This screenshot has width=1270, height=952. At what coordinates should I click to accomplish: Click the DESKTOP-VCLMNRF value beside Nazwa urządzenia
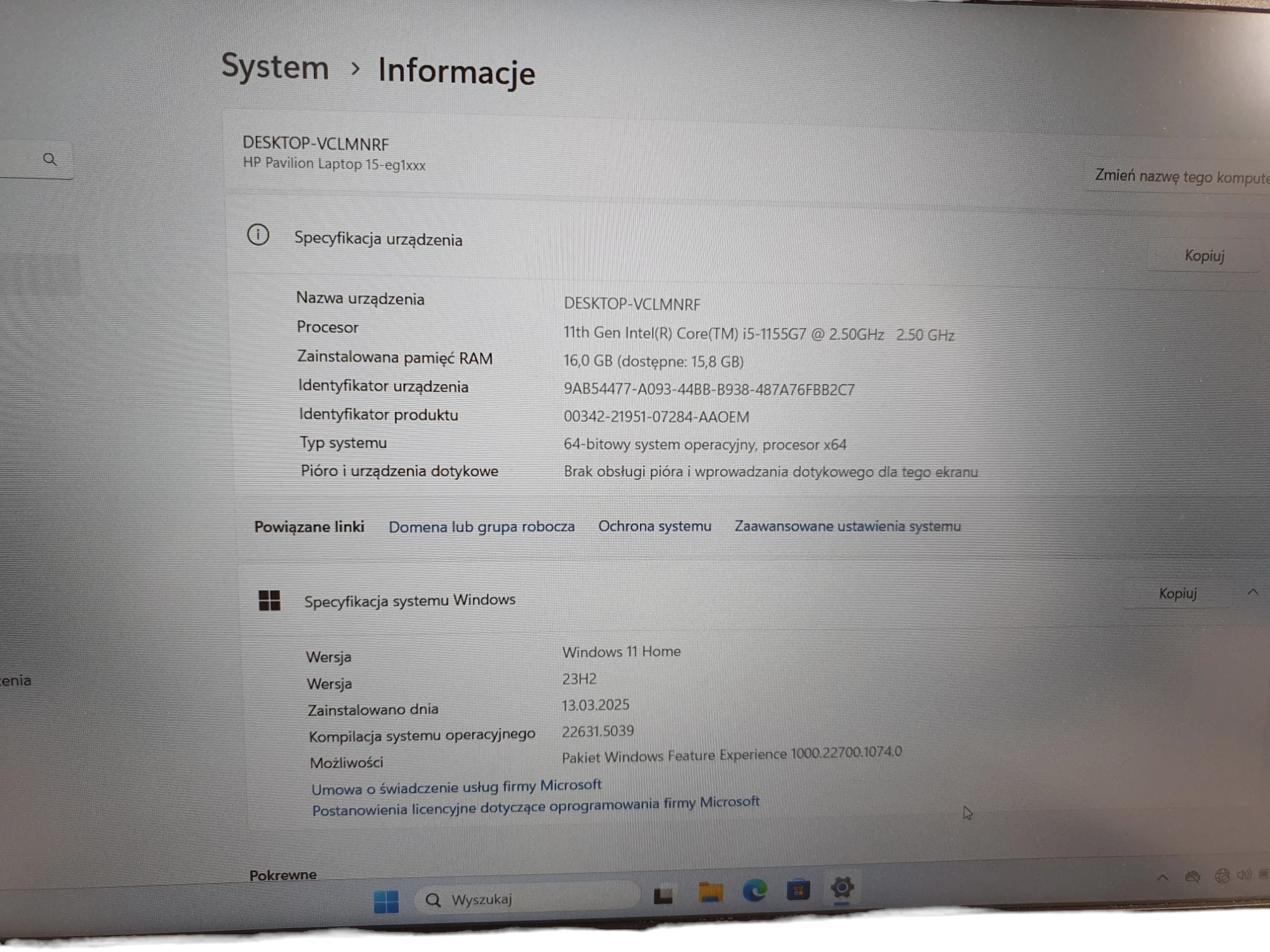(x=632, y=304)
